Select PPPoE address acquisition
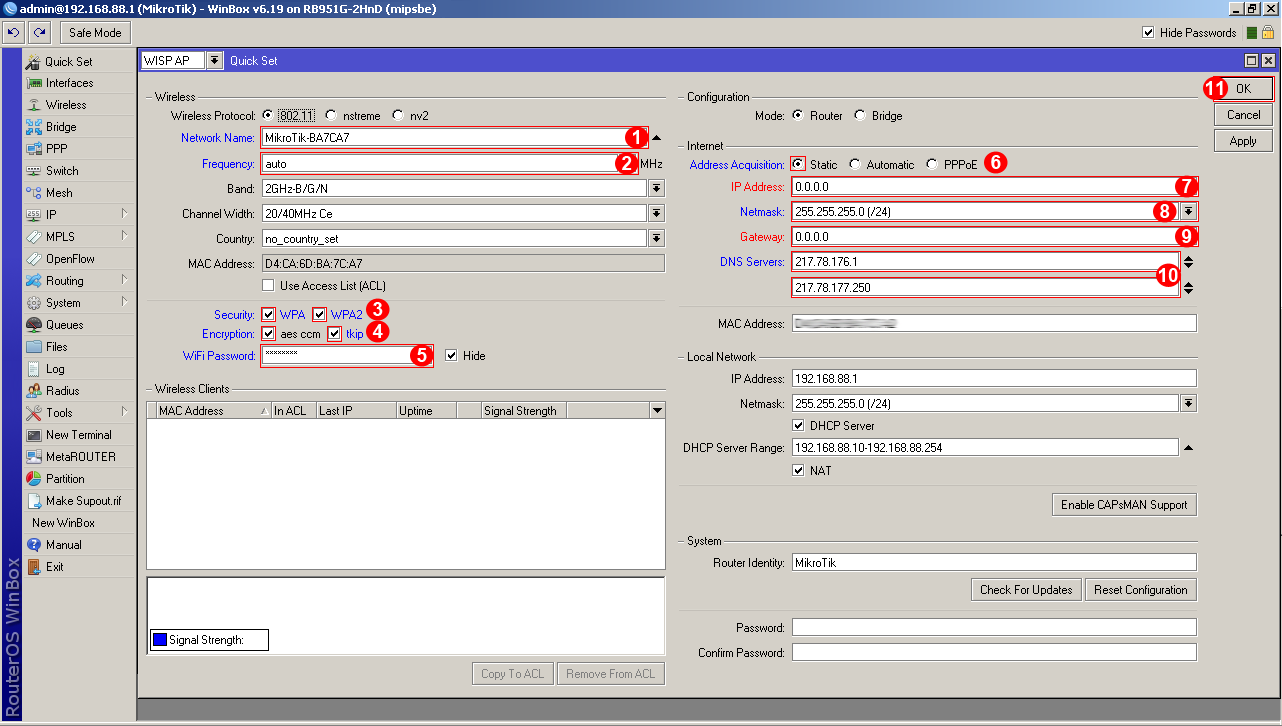This screenshot has width=1282, height=726. pyautogui.click(x=932, y=164)
